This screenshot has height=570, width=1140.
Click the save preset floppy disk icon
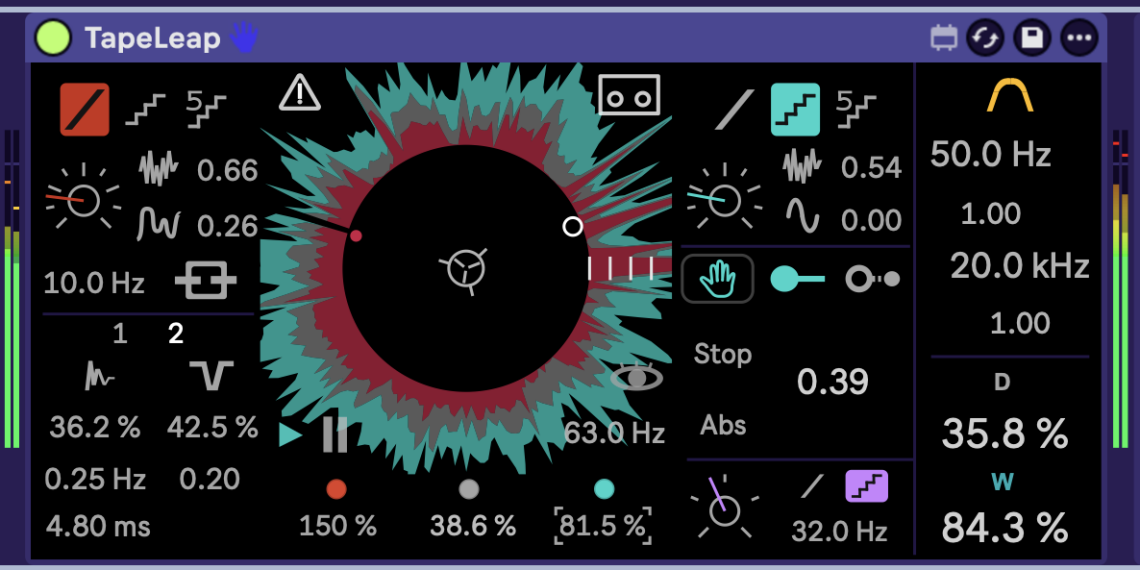coord(1031,38)
